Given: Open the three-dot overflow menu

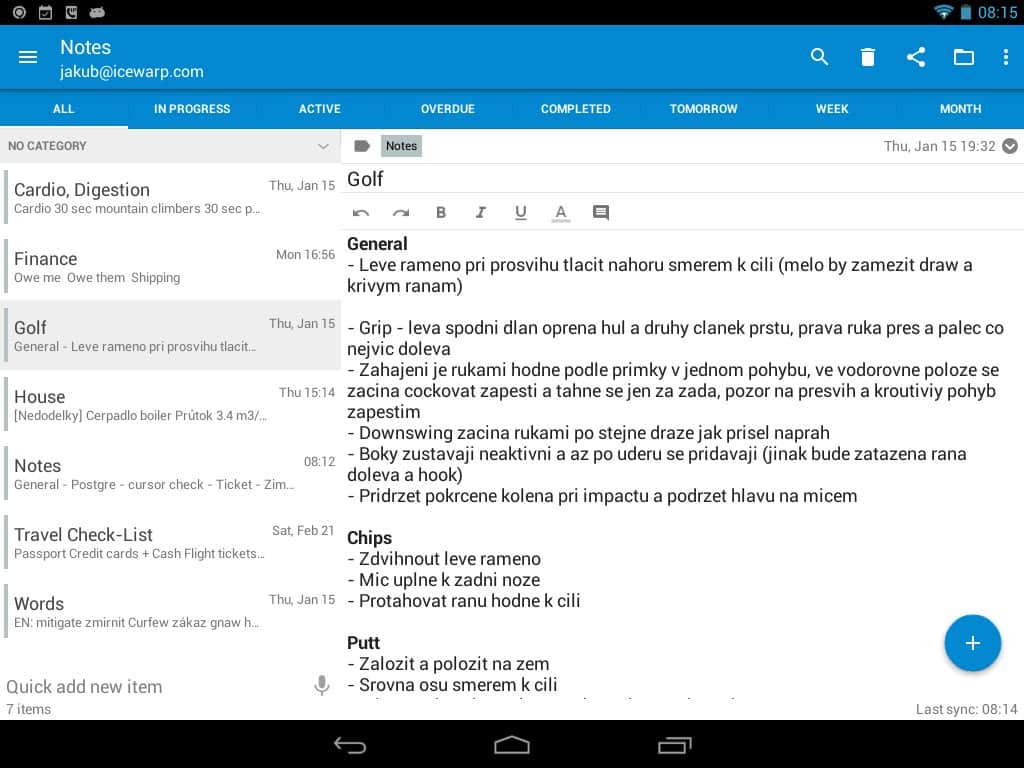Looking at the screenshot, I should click(x=1006, y=58).
